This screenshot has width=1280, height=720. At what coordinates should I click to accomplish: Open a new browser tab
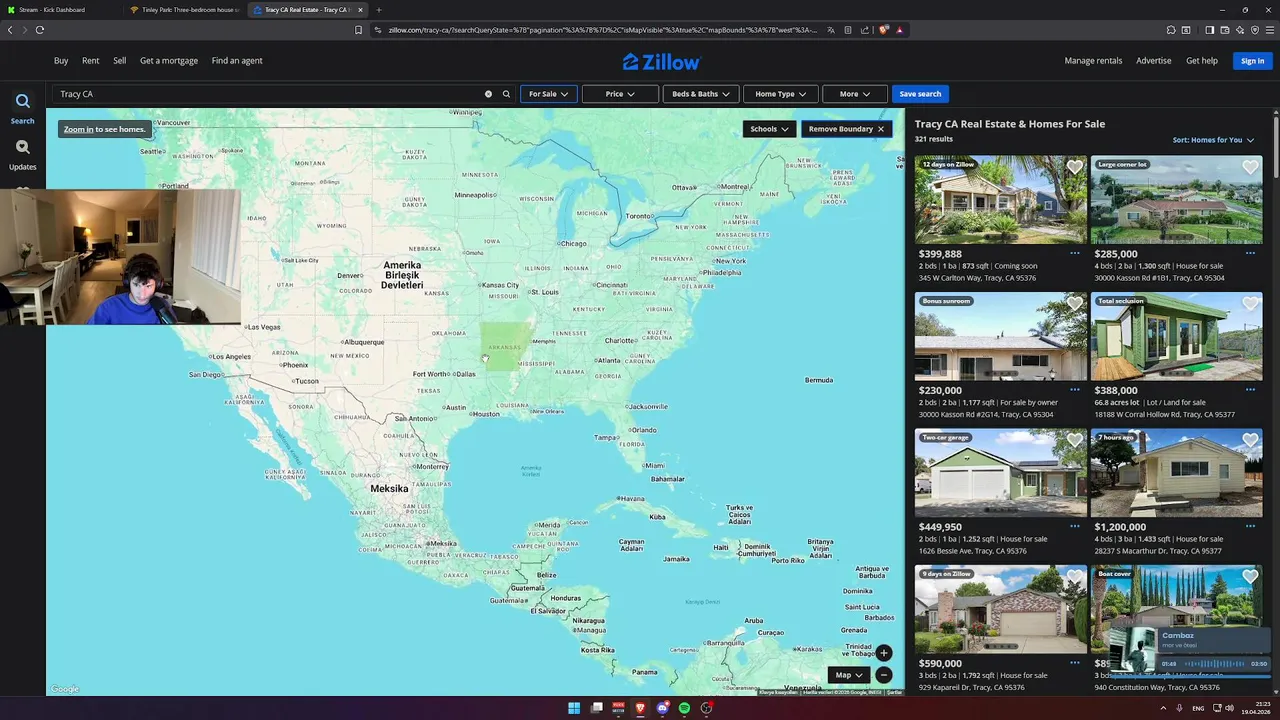coord(379,10)
